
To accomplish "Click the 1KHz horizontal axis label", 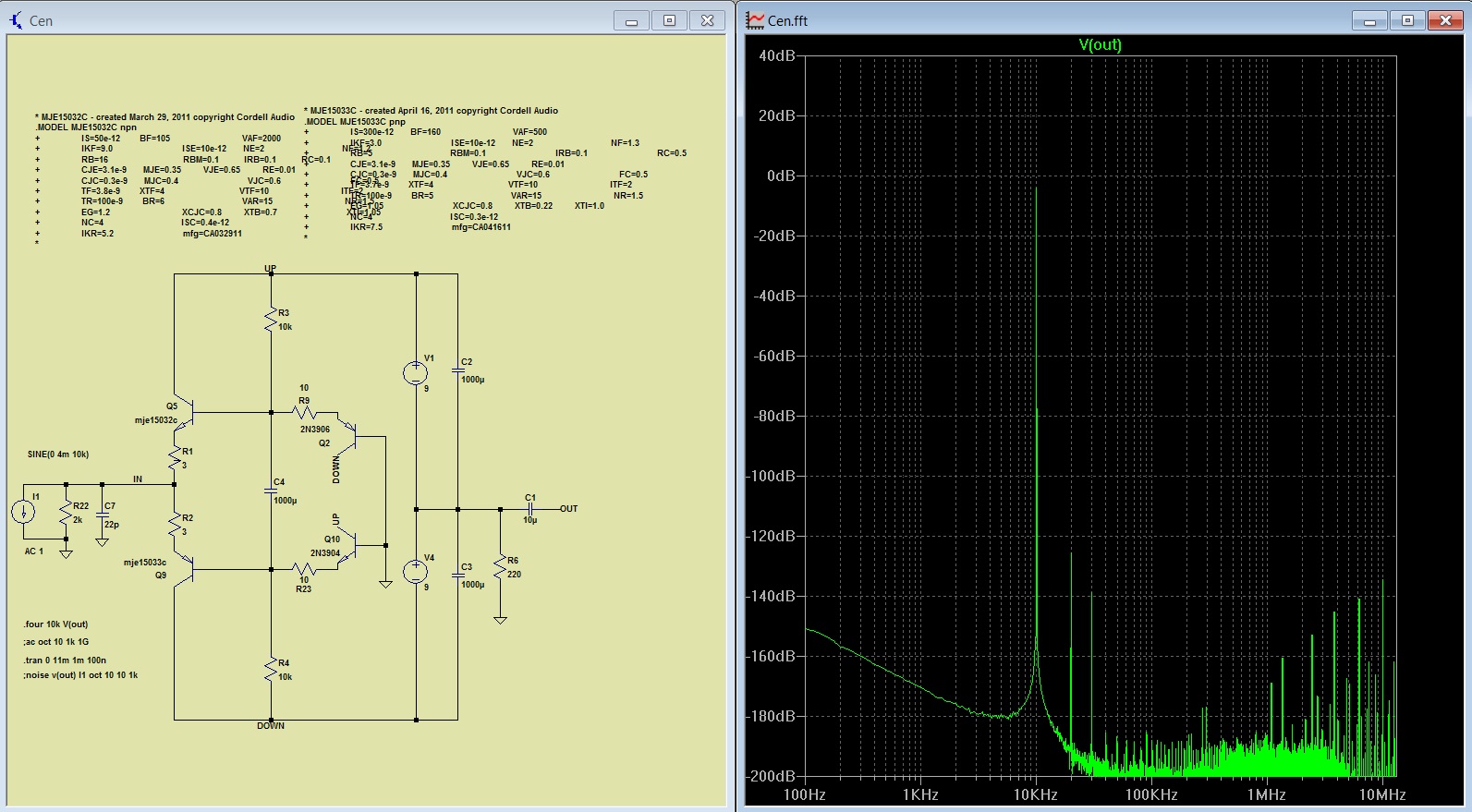I will (x=920, y=794).
